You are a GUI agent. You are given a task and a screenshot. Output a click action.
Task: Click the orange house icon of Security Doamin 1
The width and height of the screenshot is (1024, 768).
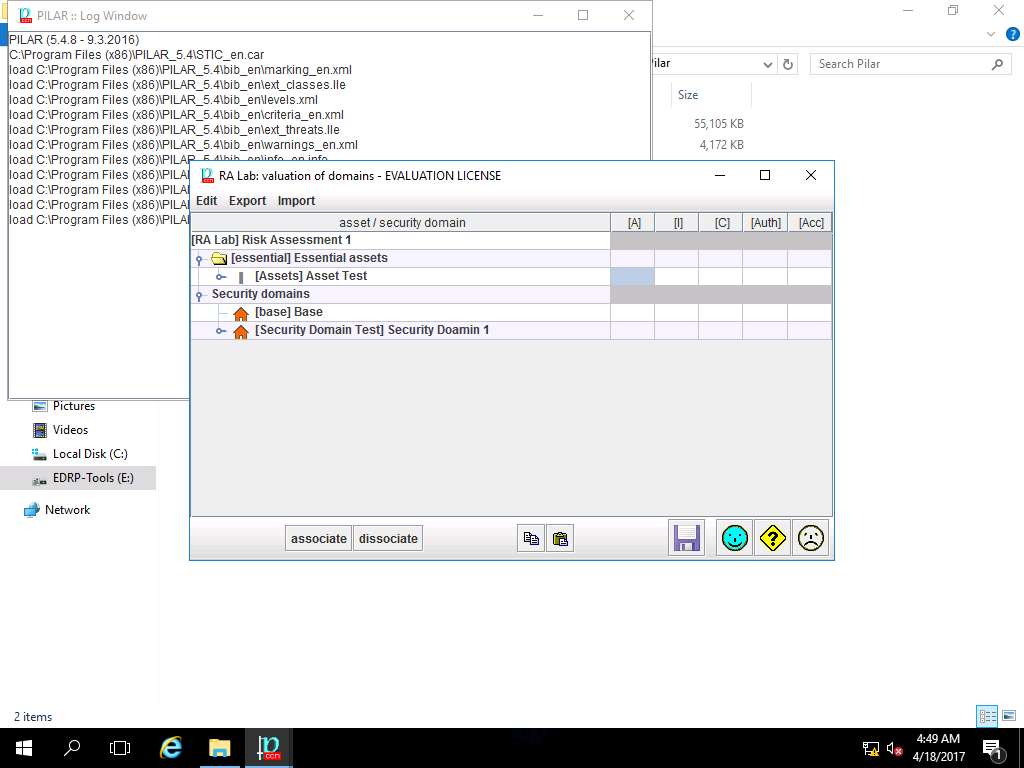point(241,331)
